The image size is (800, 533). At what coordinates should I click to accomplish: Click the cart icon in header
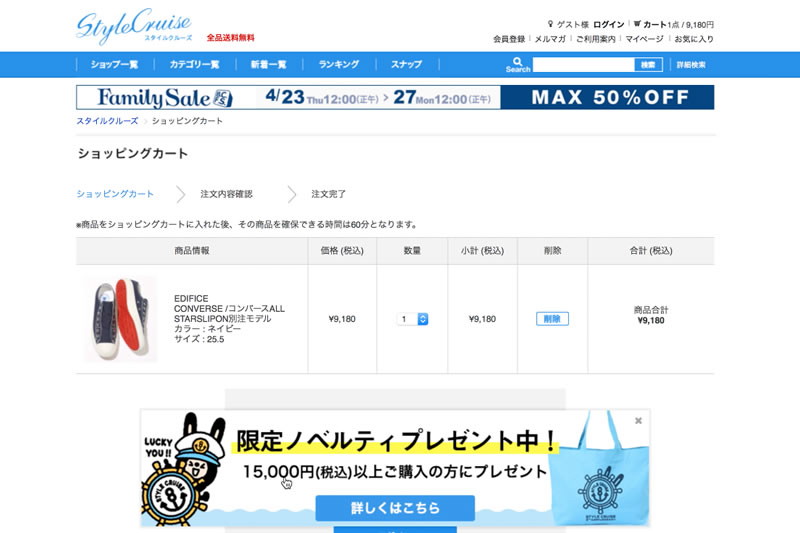(x=637, y=24)
